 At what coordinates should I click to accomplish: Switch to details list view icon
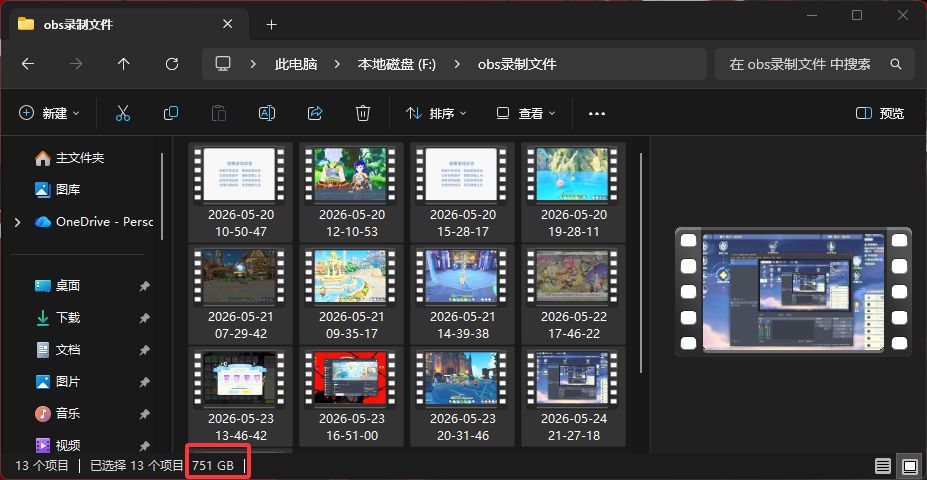click(883, 466)
